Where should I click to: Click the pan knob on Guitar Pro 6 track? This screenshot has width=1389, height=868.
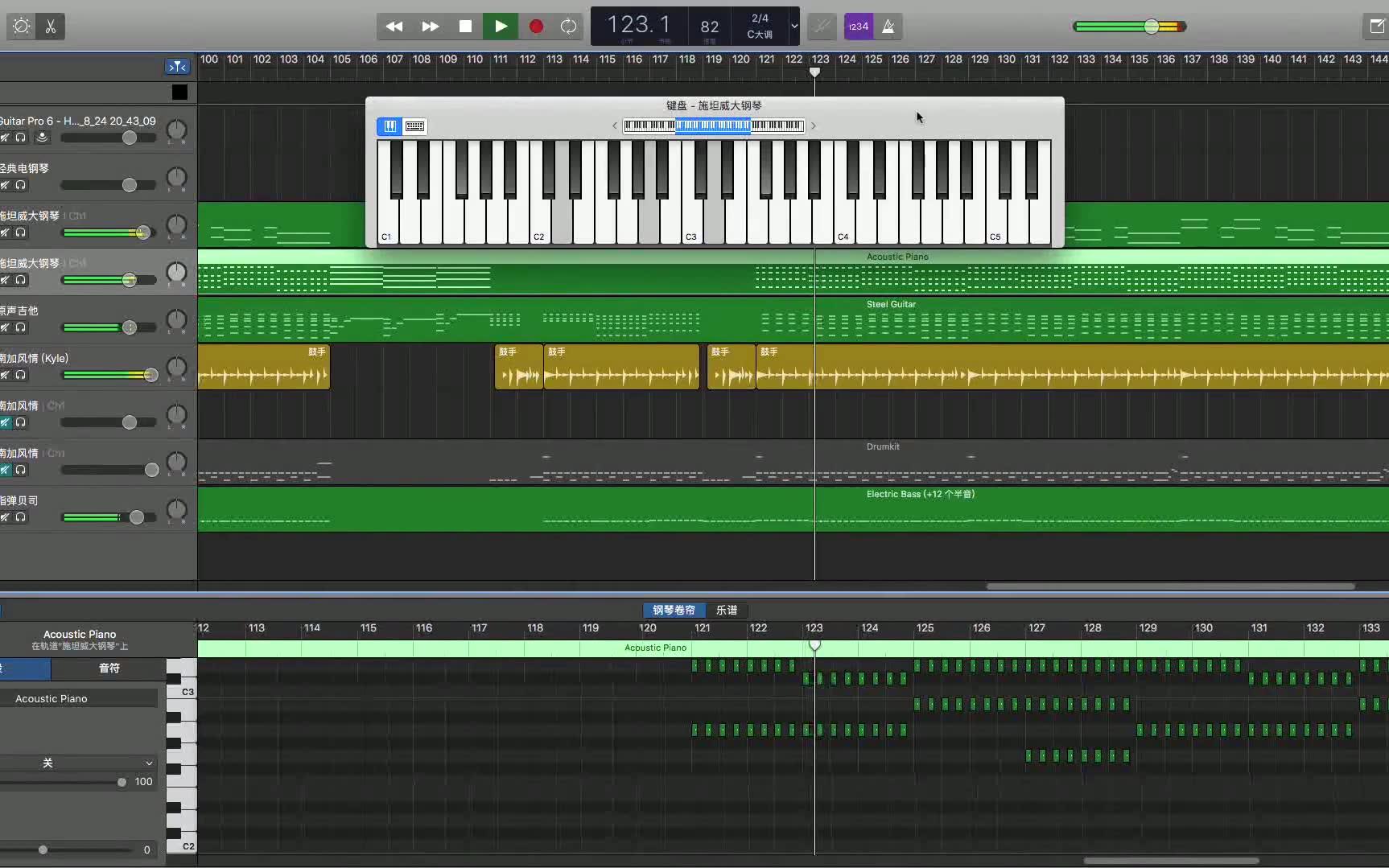click(x=176, y=130)
